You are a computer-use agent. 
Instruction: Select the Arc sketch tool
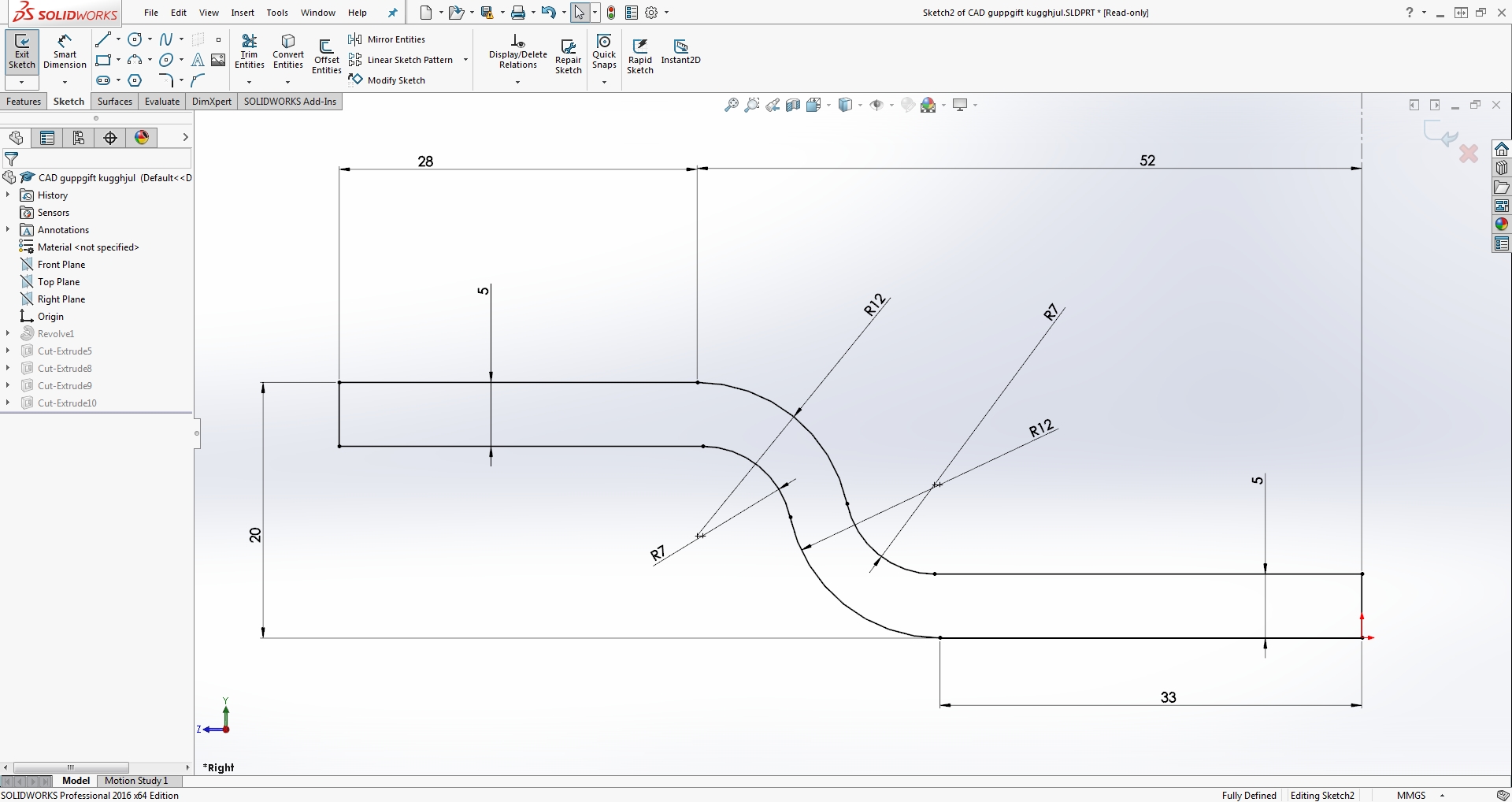pos(135,60)
